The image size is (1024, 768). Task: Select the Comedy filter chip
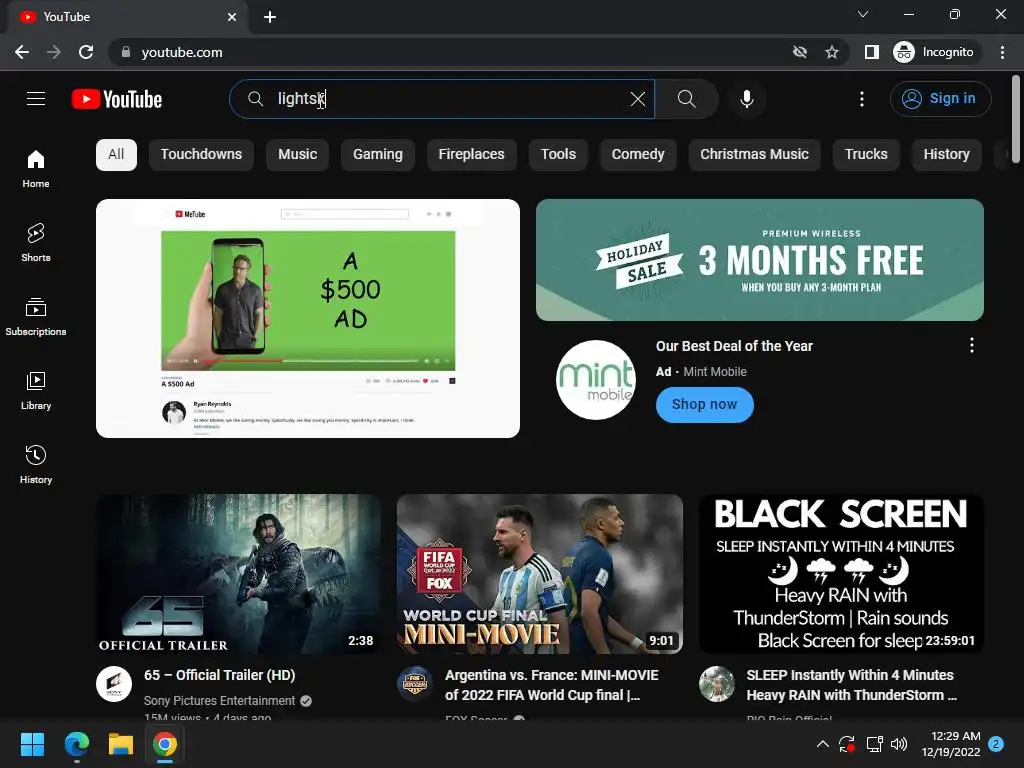tap(638, 155)
